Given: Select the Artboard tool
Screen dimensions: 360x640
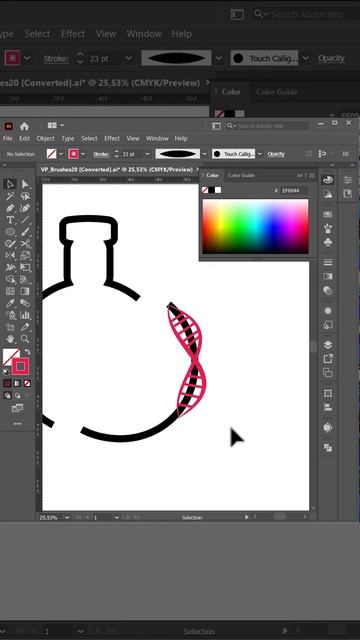Looking at the screenshot, I should point(10,327).
